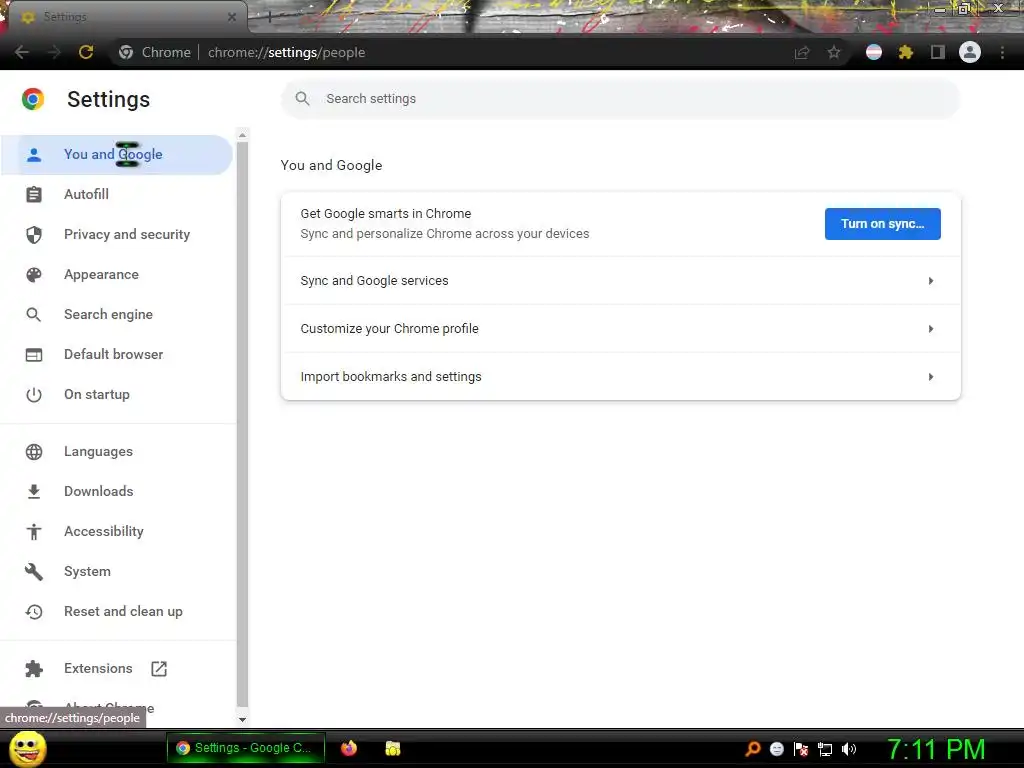Open the Extensions puzzle icon in toolbar

pos(906,52)
